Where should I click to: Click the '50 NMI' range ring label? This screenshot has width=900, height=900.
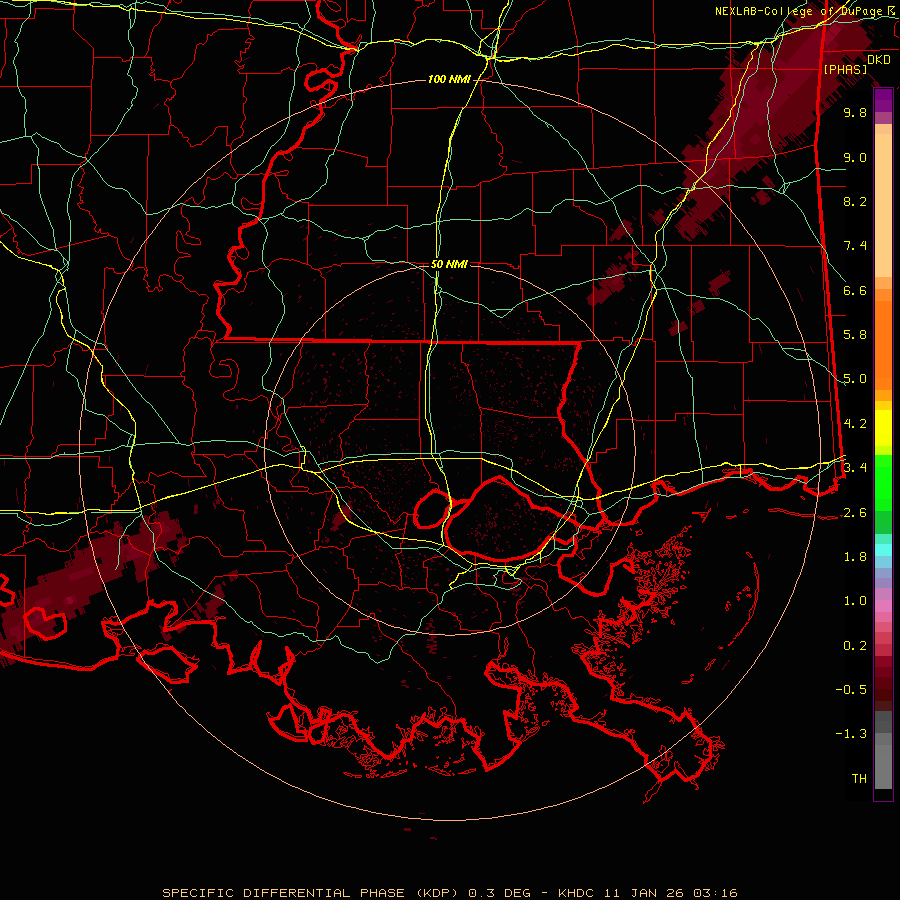(x=449, y=264)
